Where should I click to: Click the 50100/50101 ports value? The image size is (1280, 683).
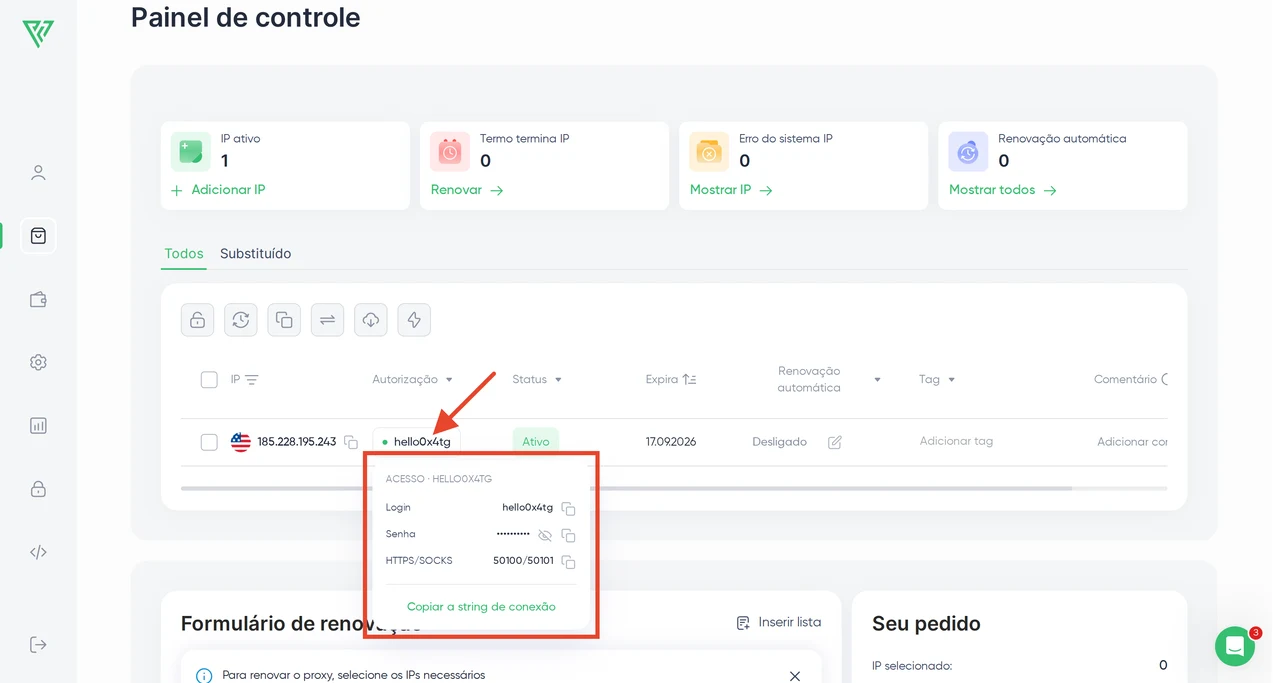tap(523, 561)
